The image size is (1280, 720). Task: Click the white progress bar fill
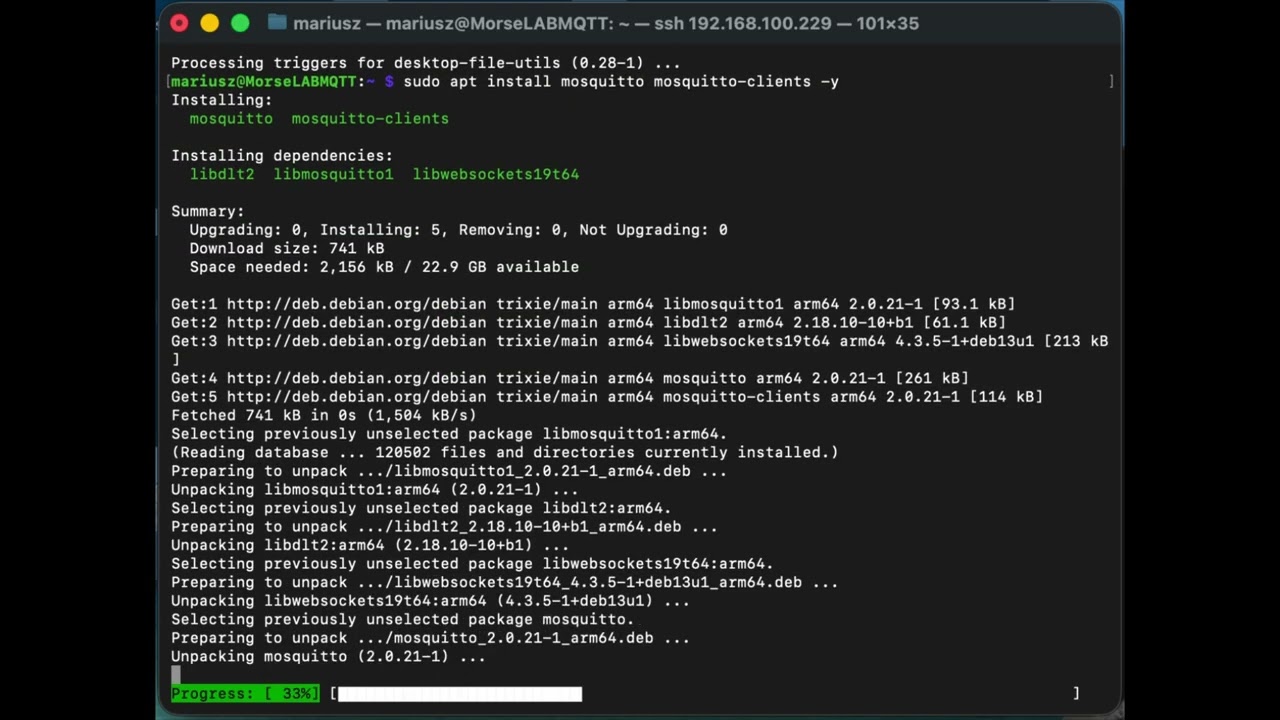tap(460, 694)
